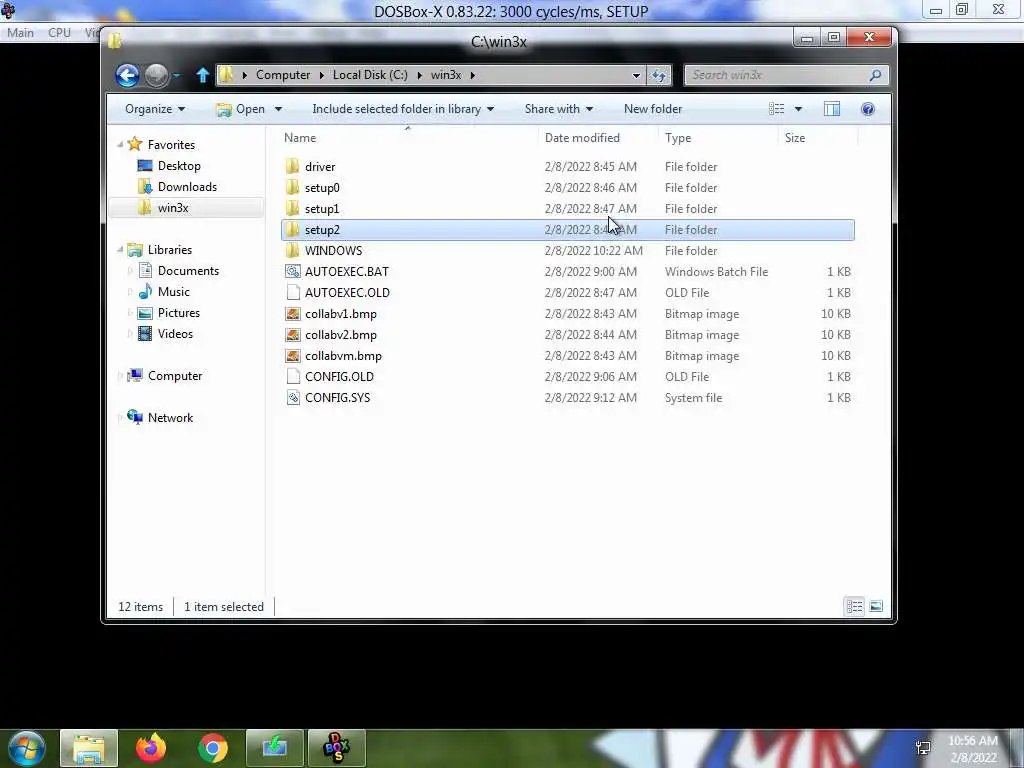Select the AUTOEXEC.OLD file
1024x768 pixels.
tap(568, 293)
